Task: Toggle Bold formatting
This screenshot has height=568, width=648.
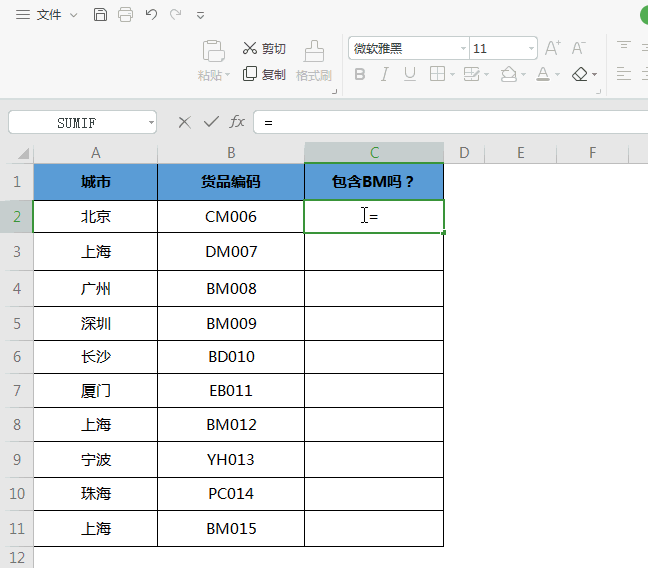Action: pyautogui.click(x=360, y=74)
